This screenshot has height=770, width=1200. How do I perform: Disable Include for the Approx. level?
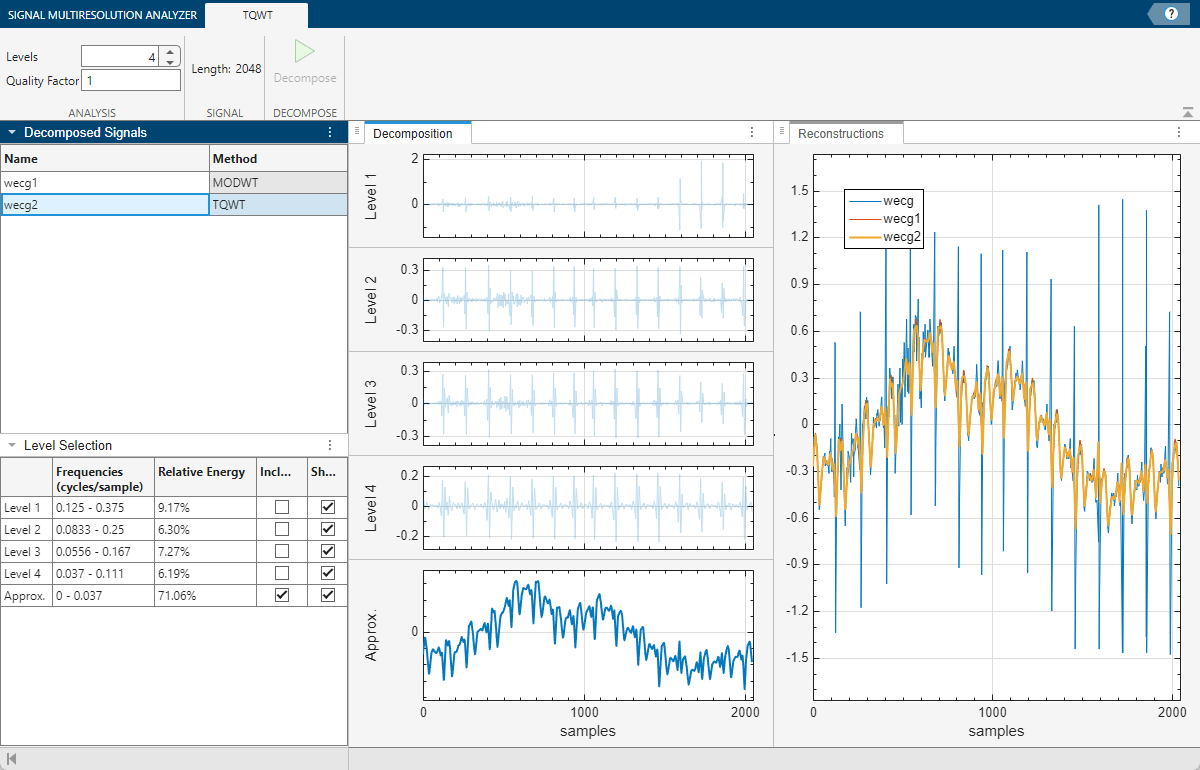tap(281, 594)
